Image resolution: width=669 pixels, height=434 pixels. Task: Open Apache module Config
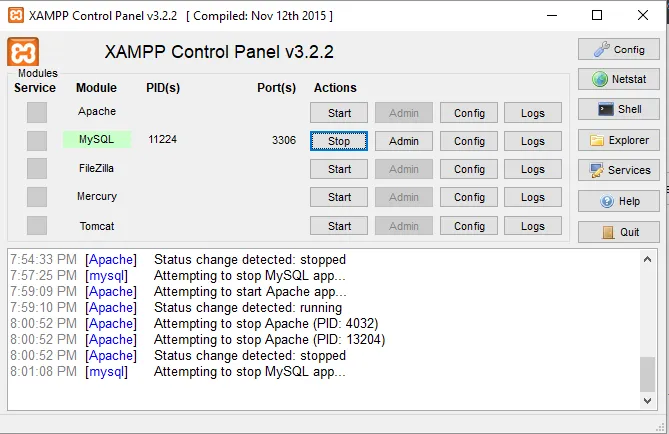coord(469,113)
